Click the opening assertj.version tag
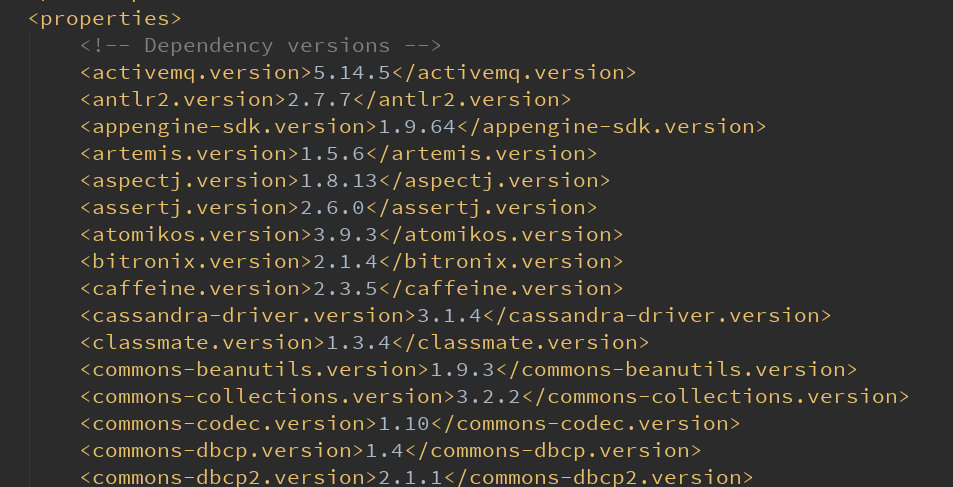The height and width of the screenshot is (487, 953). (190, 207)
